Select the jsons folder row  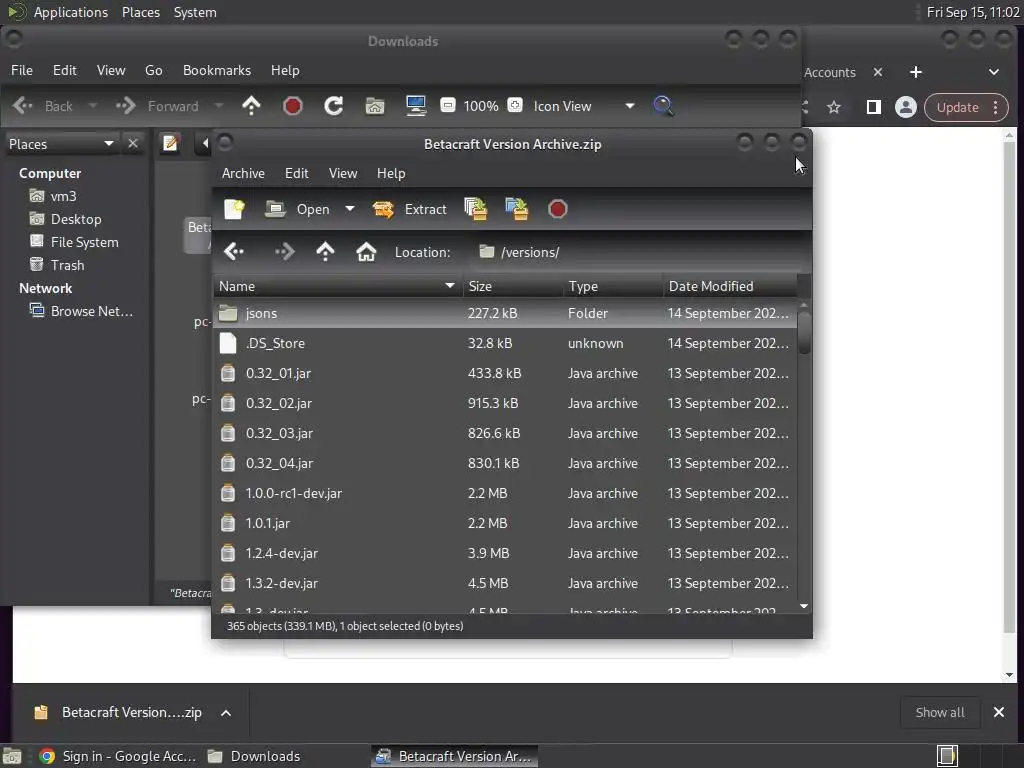(x=505, y=313)
